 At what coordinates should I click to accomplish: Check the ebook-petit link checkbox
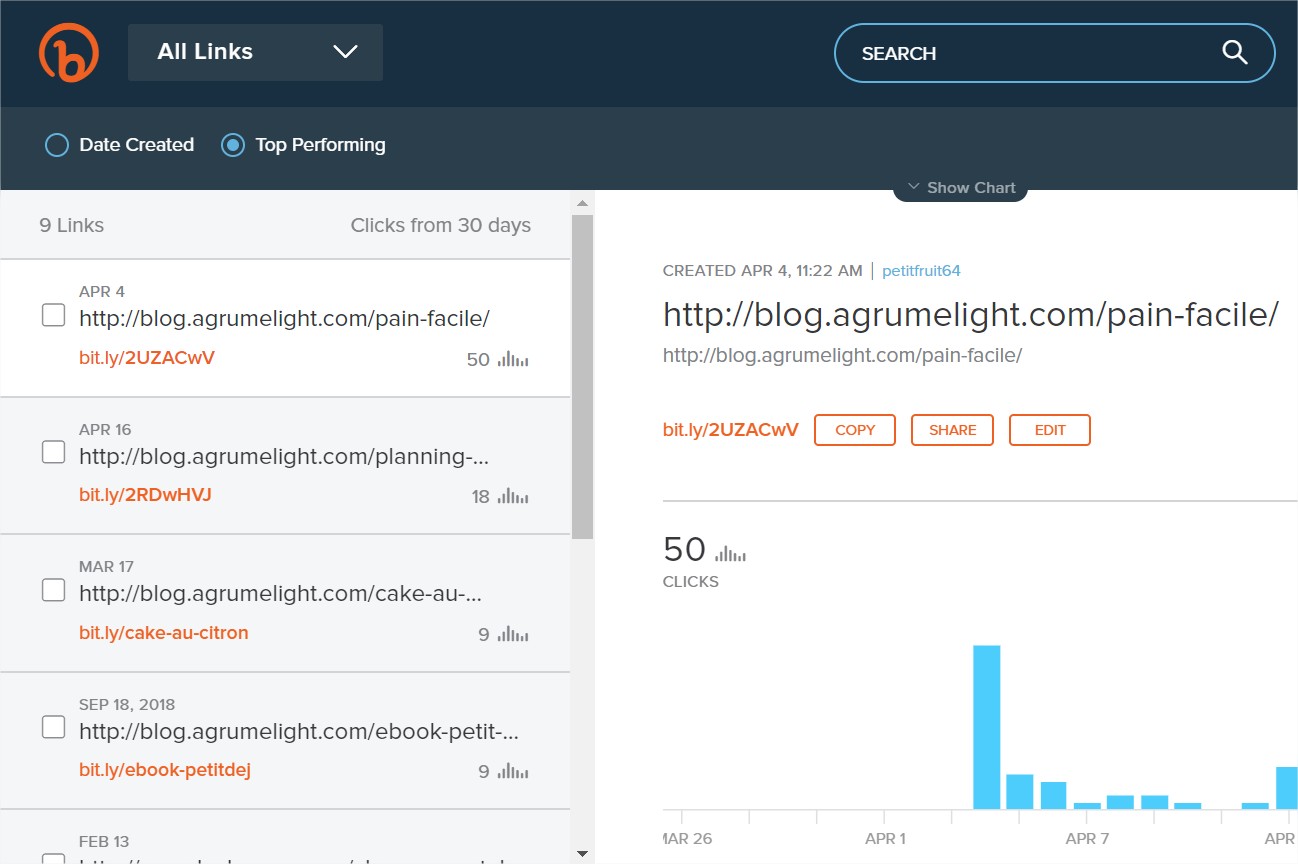click(x=53, y=727)
